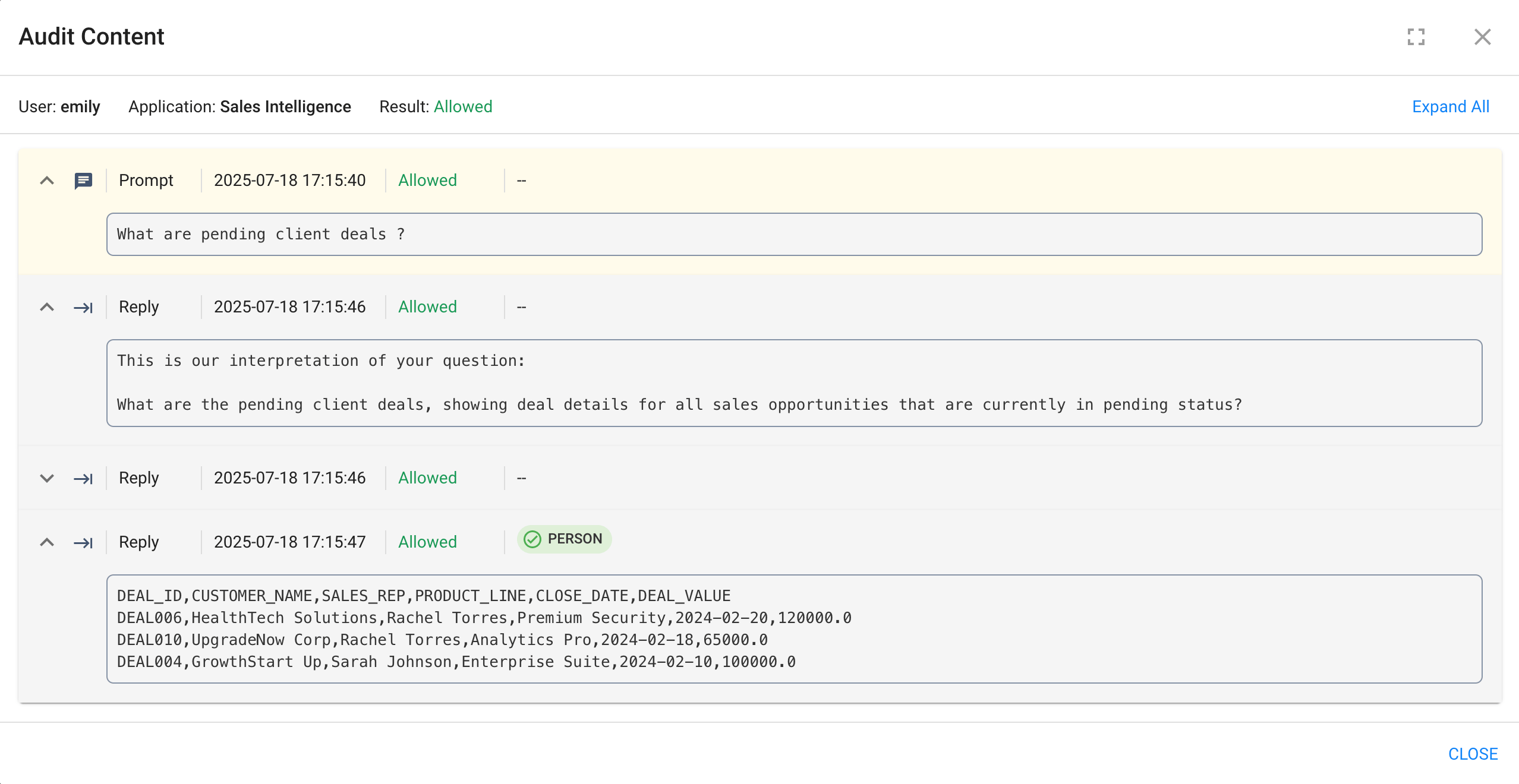Click the green checkmark in PERSON badge
The width and height of the screenshot is (1519, 784).
tap(532, 539)
